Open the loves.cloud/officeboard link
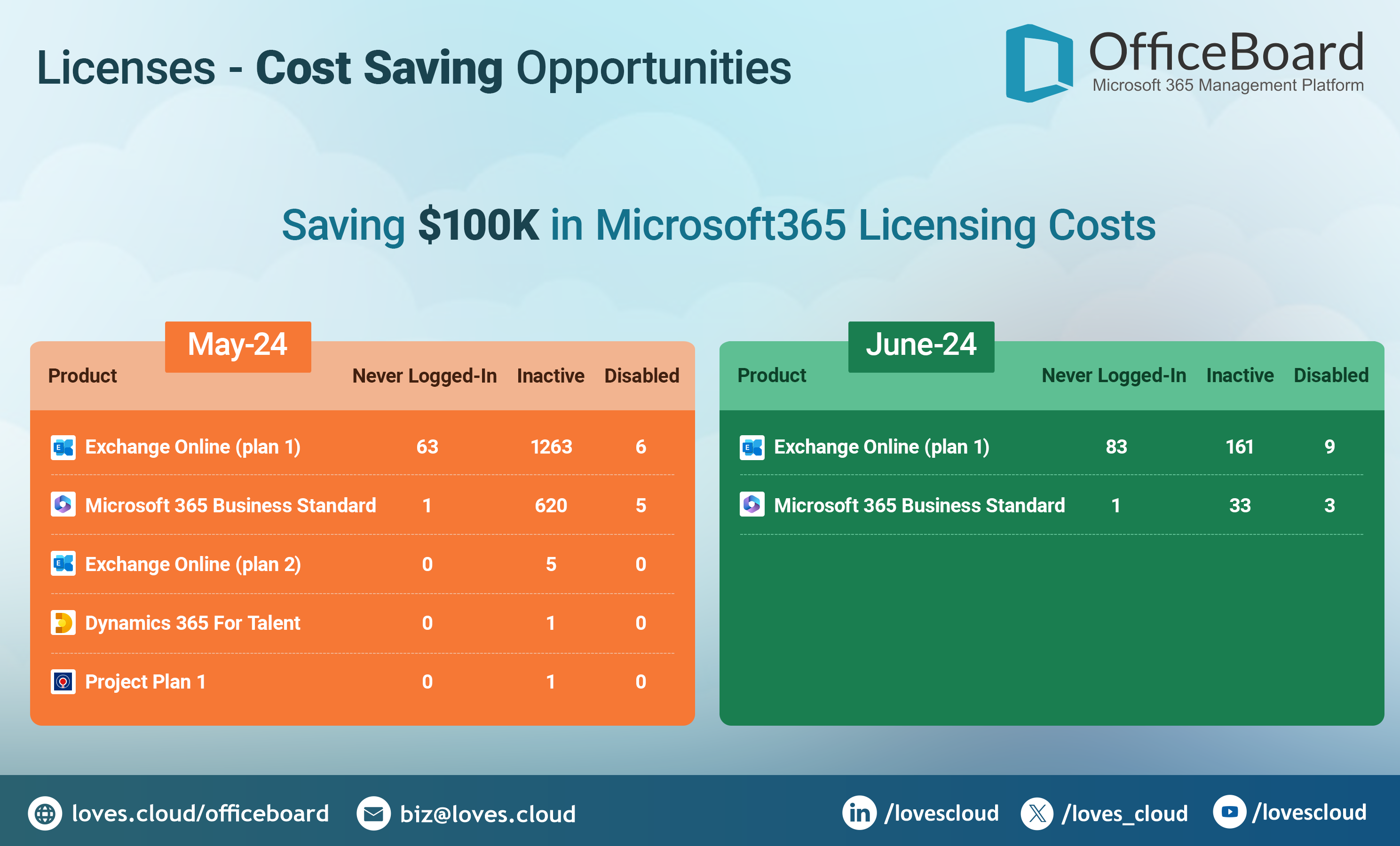The image size is (1400, 846). (200, 814)
